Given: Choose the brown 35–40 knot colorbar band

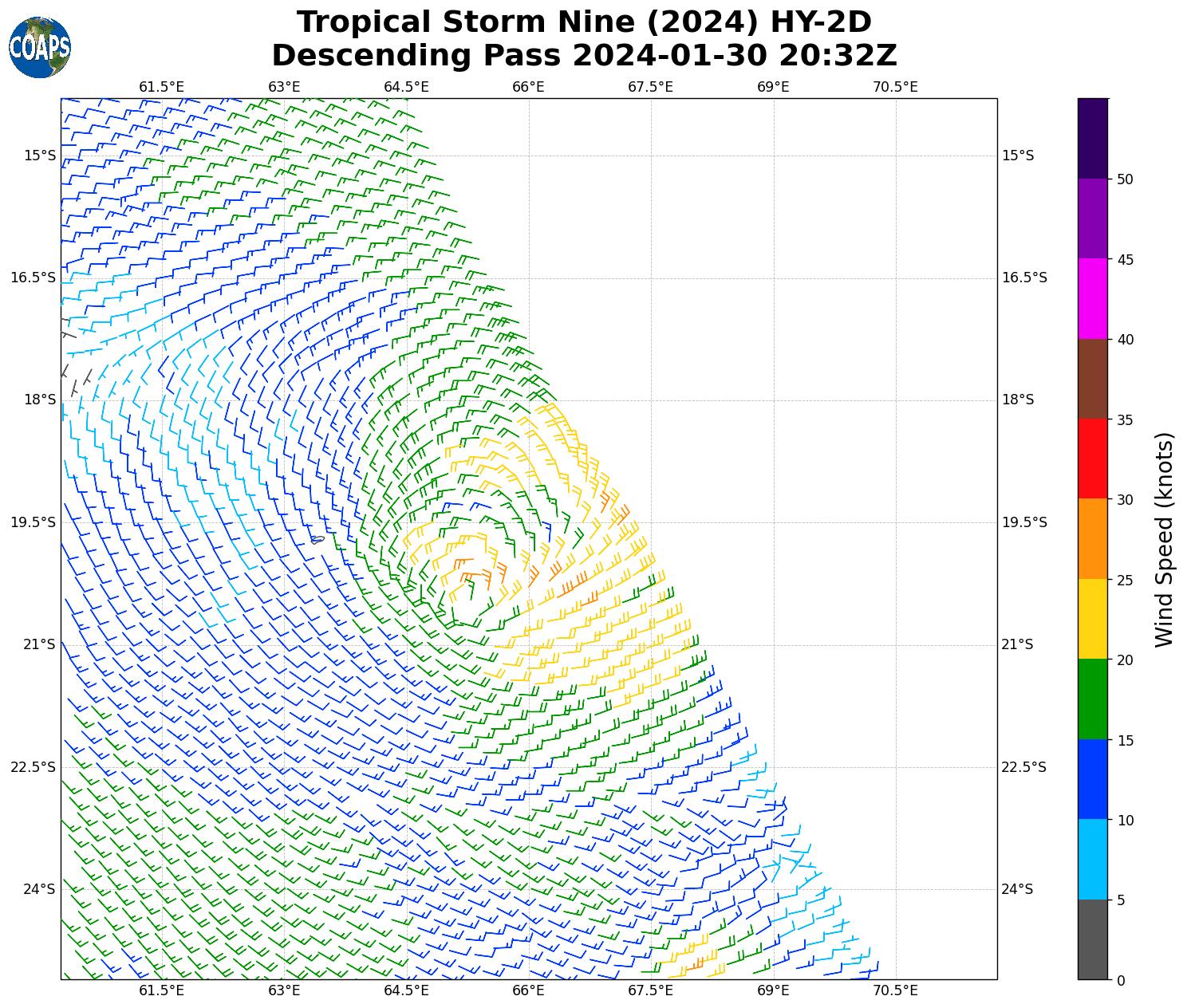Looking at the screenshot, I should click(1092, 379).
